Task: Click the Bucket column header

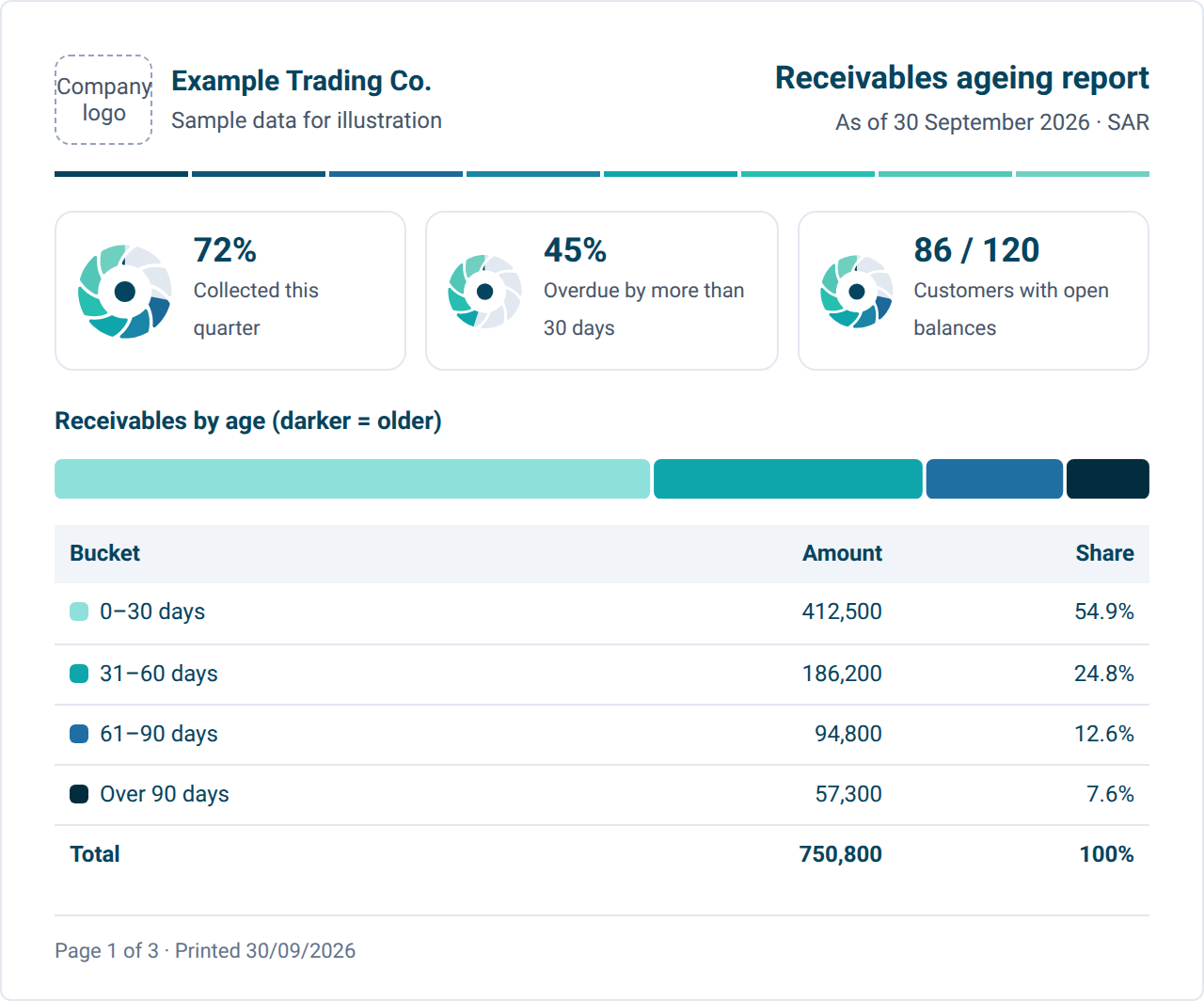Action: pyautogui.click(x=104, y=553)
